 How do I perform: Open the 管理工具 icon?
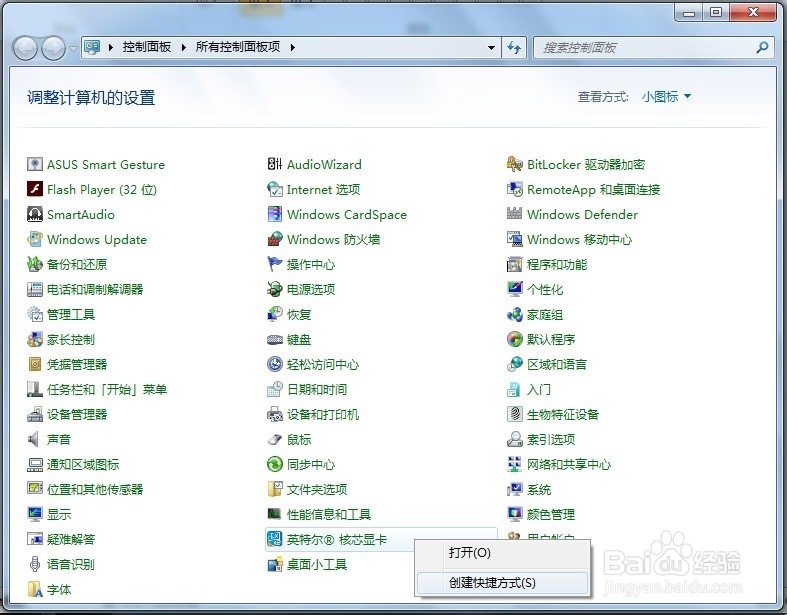[x=35, y=314]
